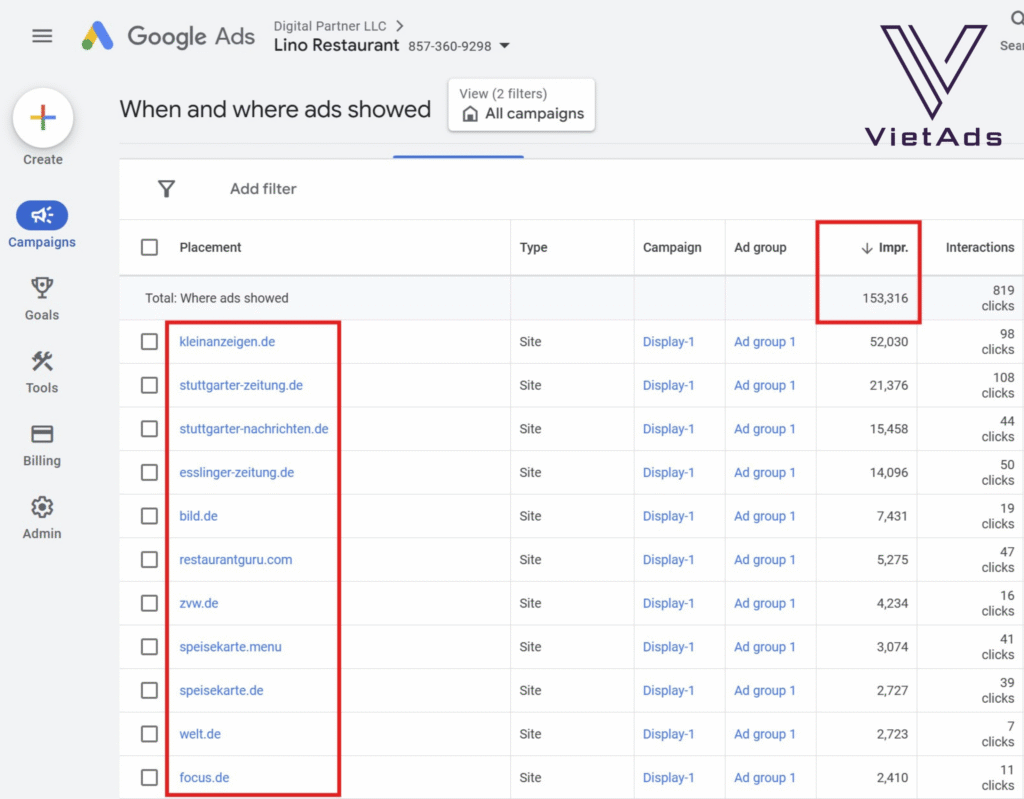The image size is (1024, 799).
Task: Open the kleinanzeigen.de placement link
Action: click(x=227, y=342)
